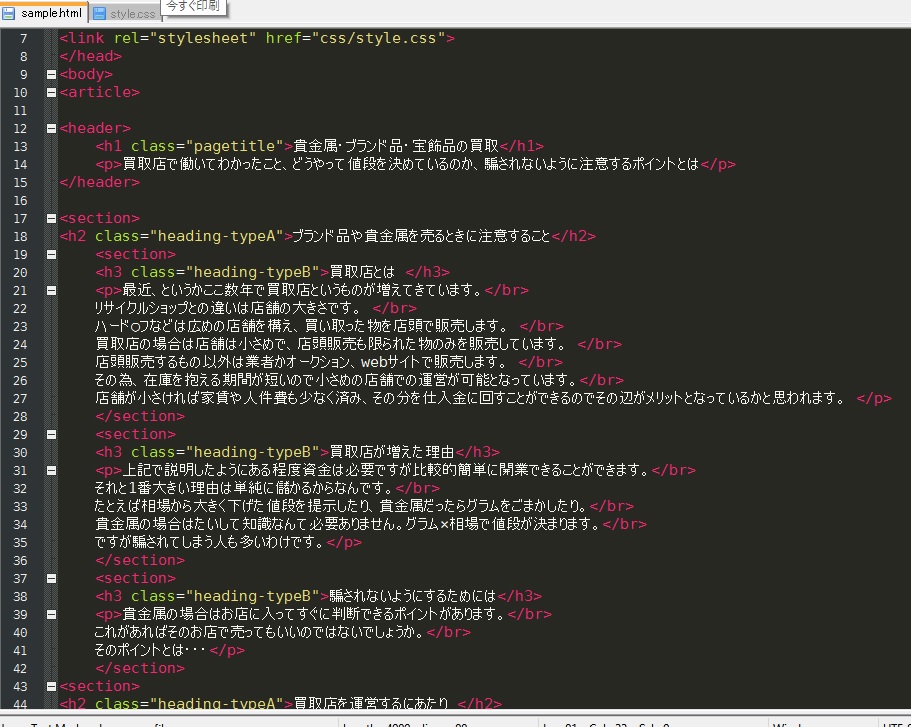This screenshot has height=727, width=911.
Task: Click the save icon on sample.html tab
Action: pos(8,13)
